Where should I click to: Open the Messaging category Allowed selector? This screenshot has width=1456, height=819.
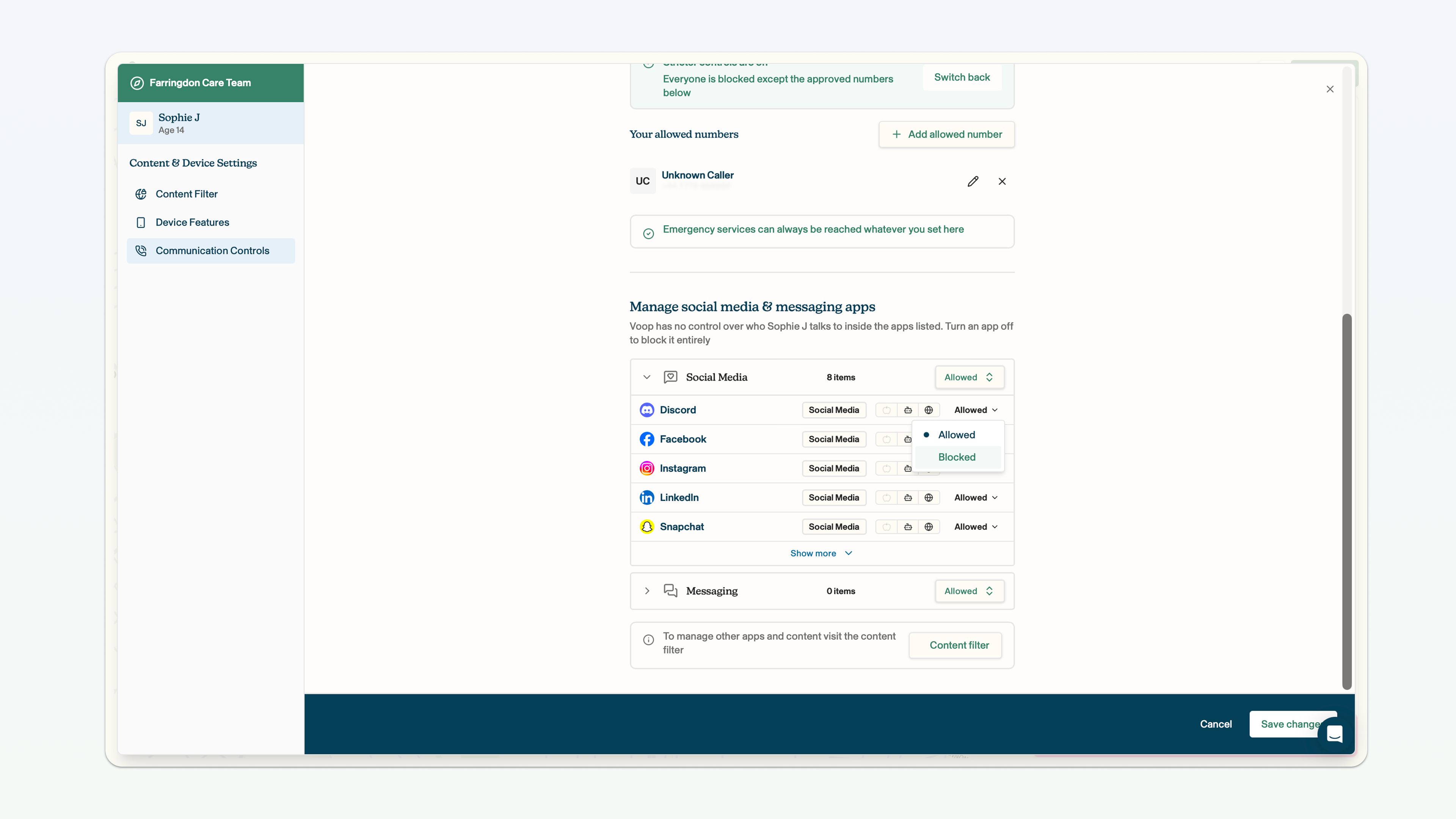pos(970,591)
